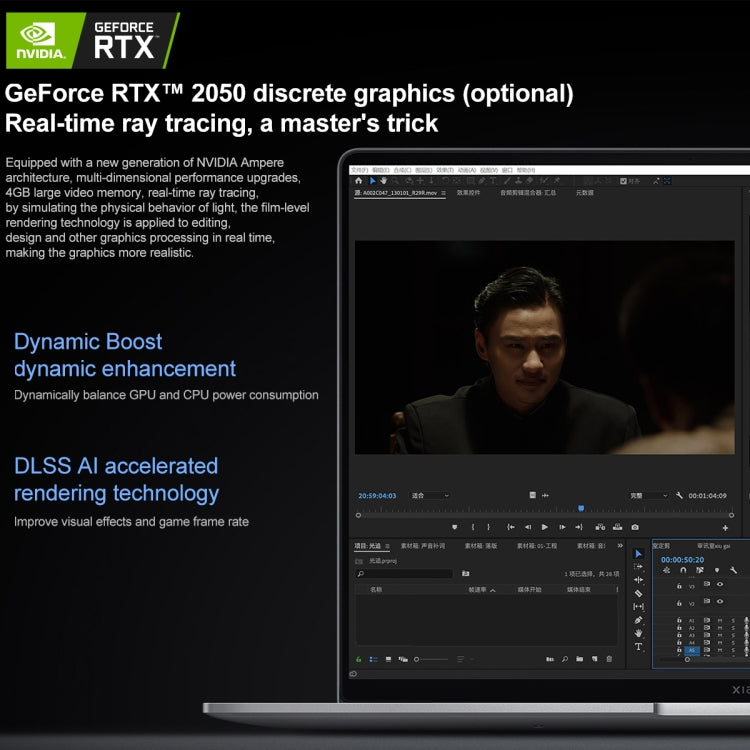Click the project thumbnail zoom slider
750x750 pixels.
(430, 659)
